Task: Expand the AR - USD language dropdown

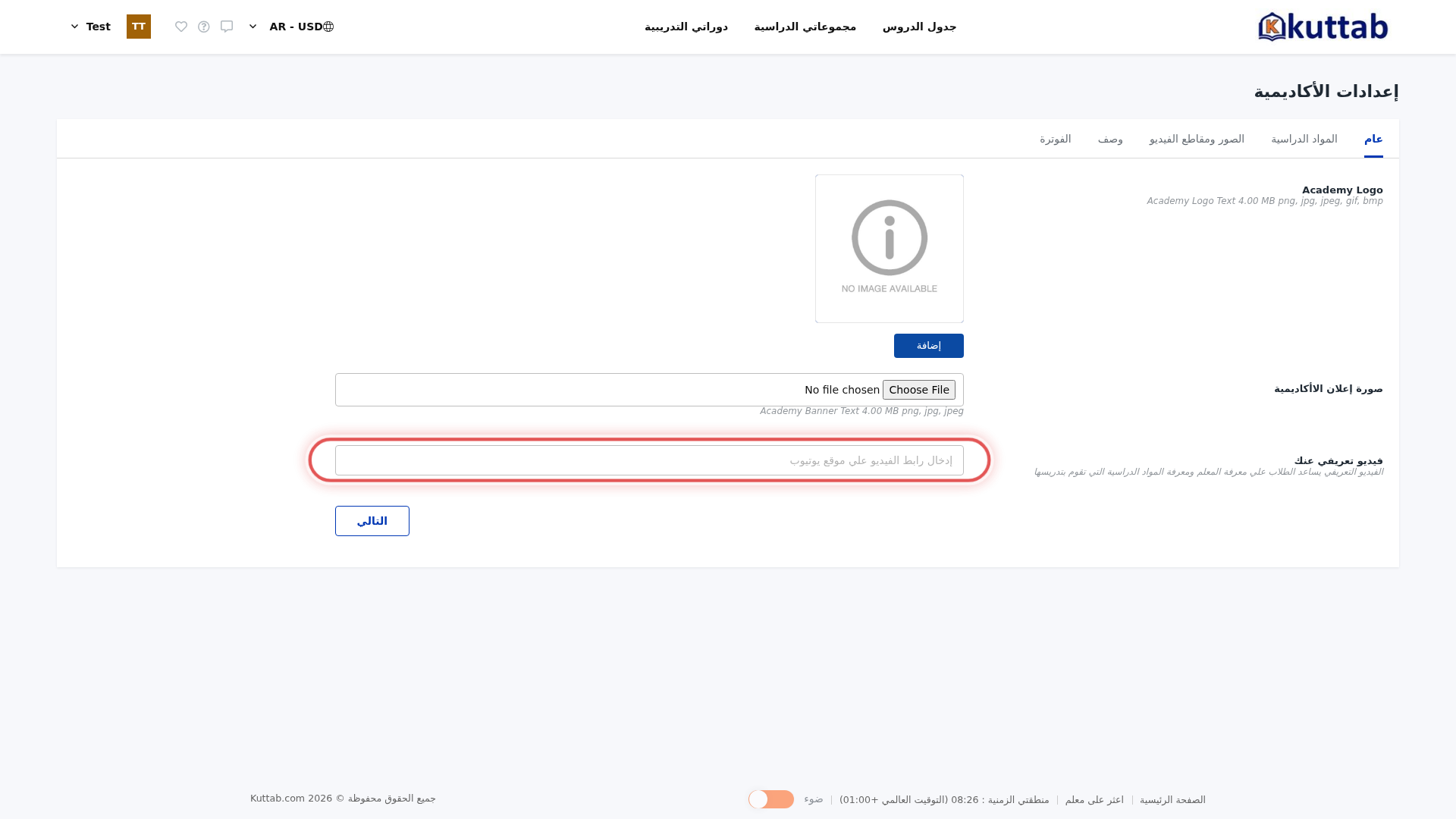Action: [253, 27]
